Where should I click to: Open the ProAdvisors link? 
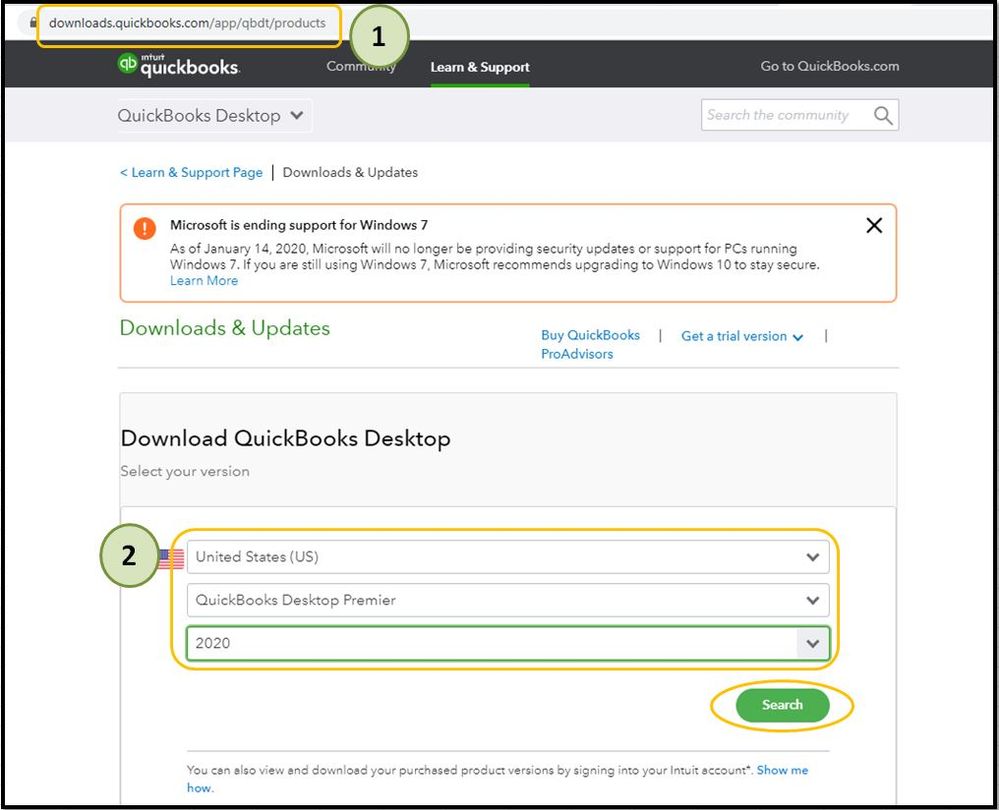click(577, 354)
